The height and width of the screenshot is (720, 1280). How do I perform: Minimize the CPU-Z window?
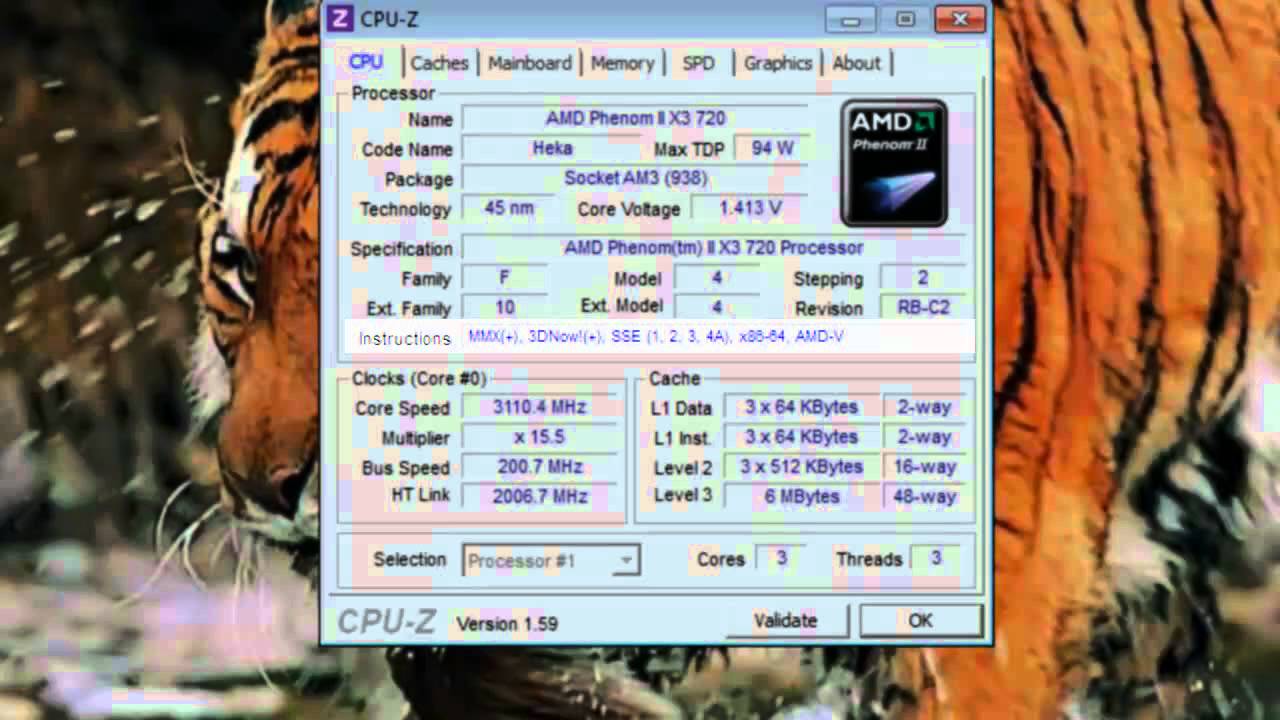(851, 19)
